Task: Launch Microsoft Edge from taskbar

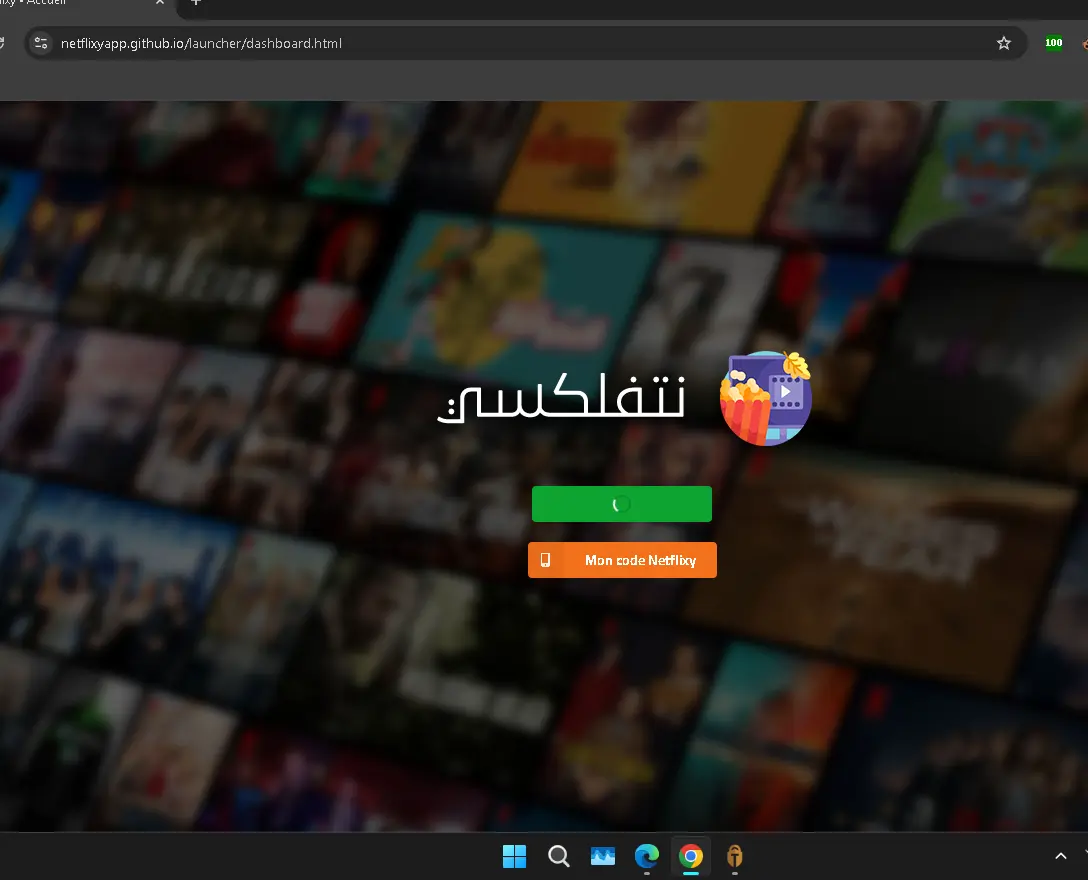Action: coord(647,856)
